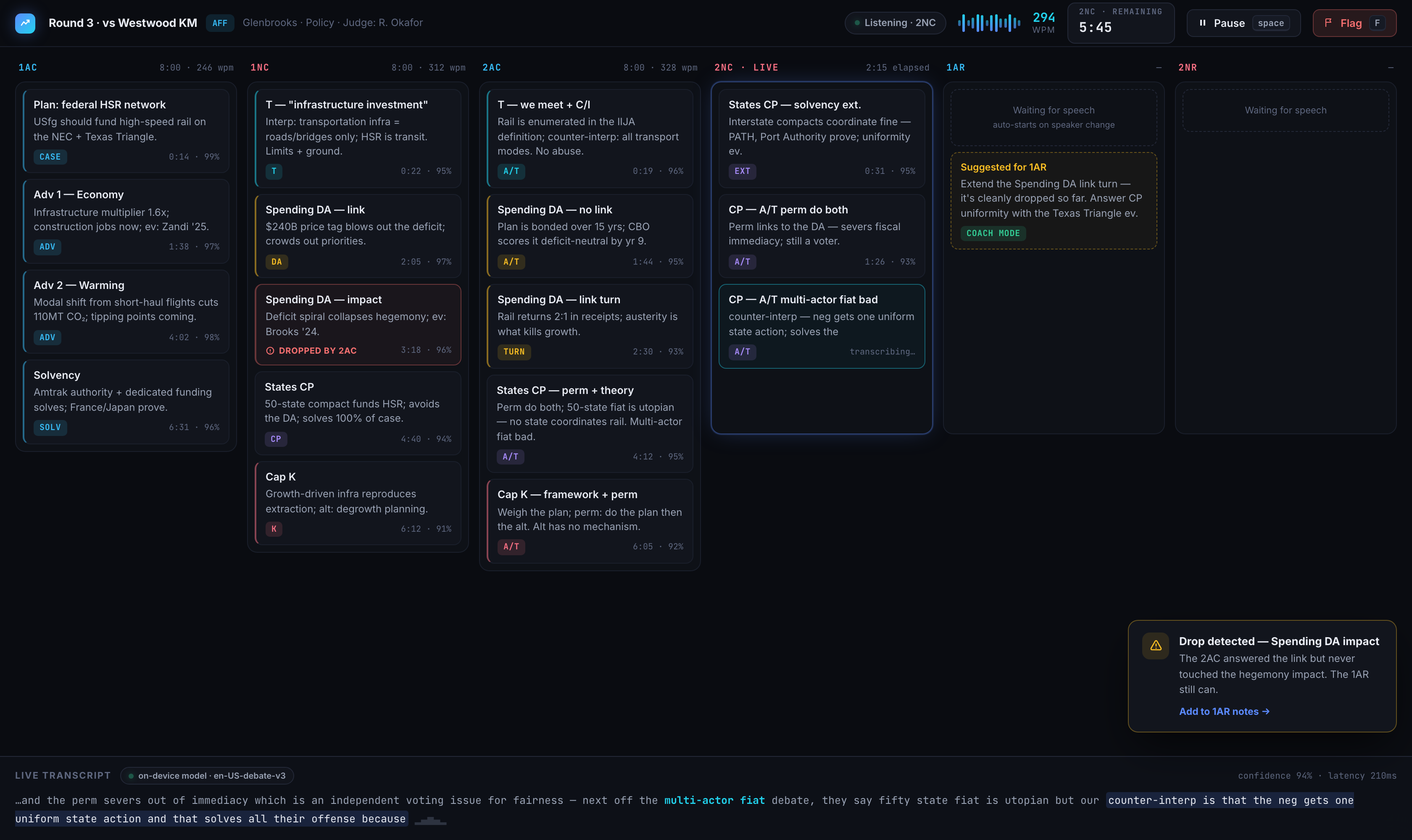Open the T — we meet + C/I card
This screenshot has height=840, width=1412.
(590, 138)
